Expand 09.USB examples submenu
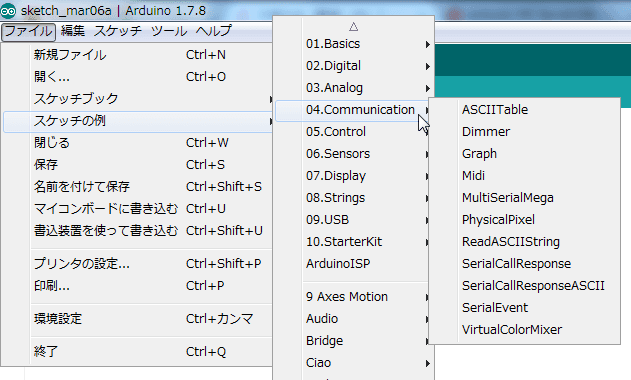Image resolution: width=631 pixels, height=380 pixels. pyautogui.click(x=353, y=220)
